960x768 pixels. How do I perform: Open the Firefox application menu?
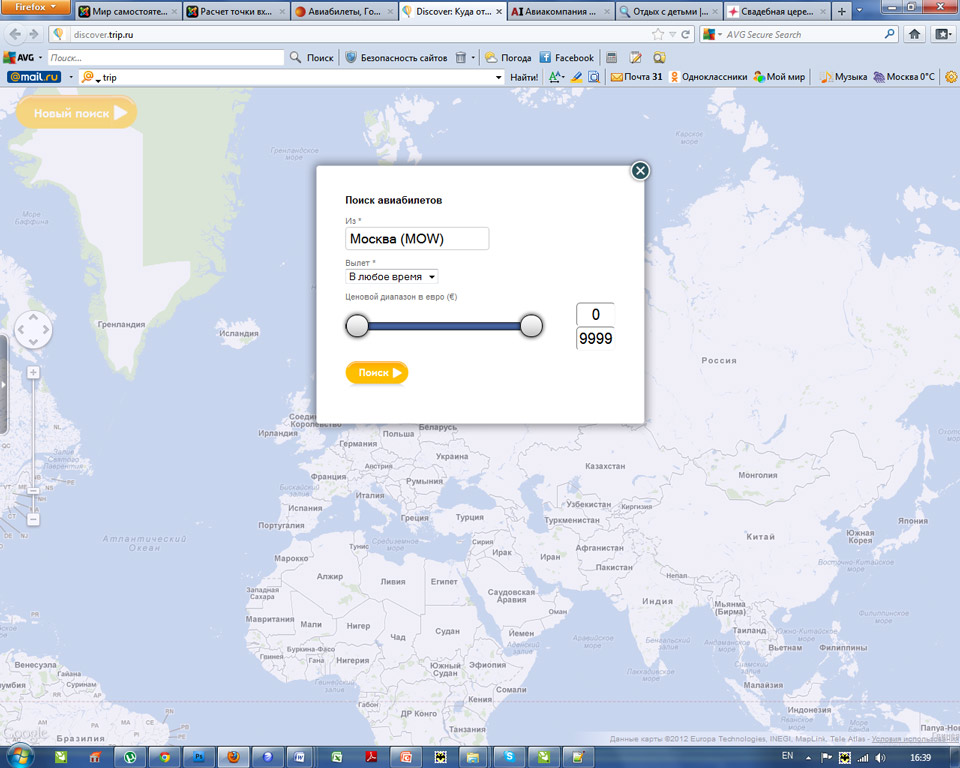(x=36, y=7)
